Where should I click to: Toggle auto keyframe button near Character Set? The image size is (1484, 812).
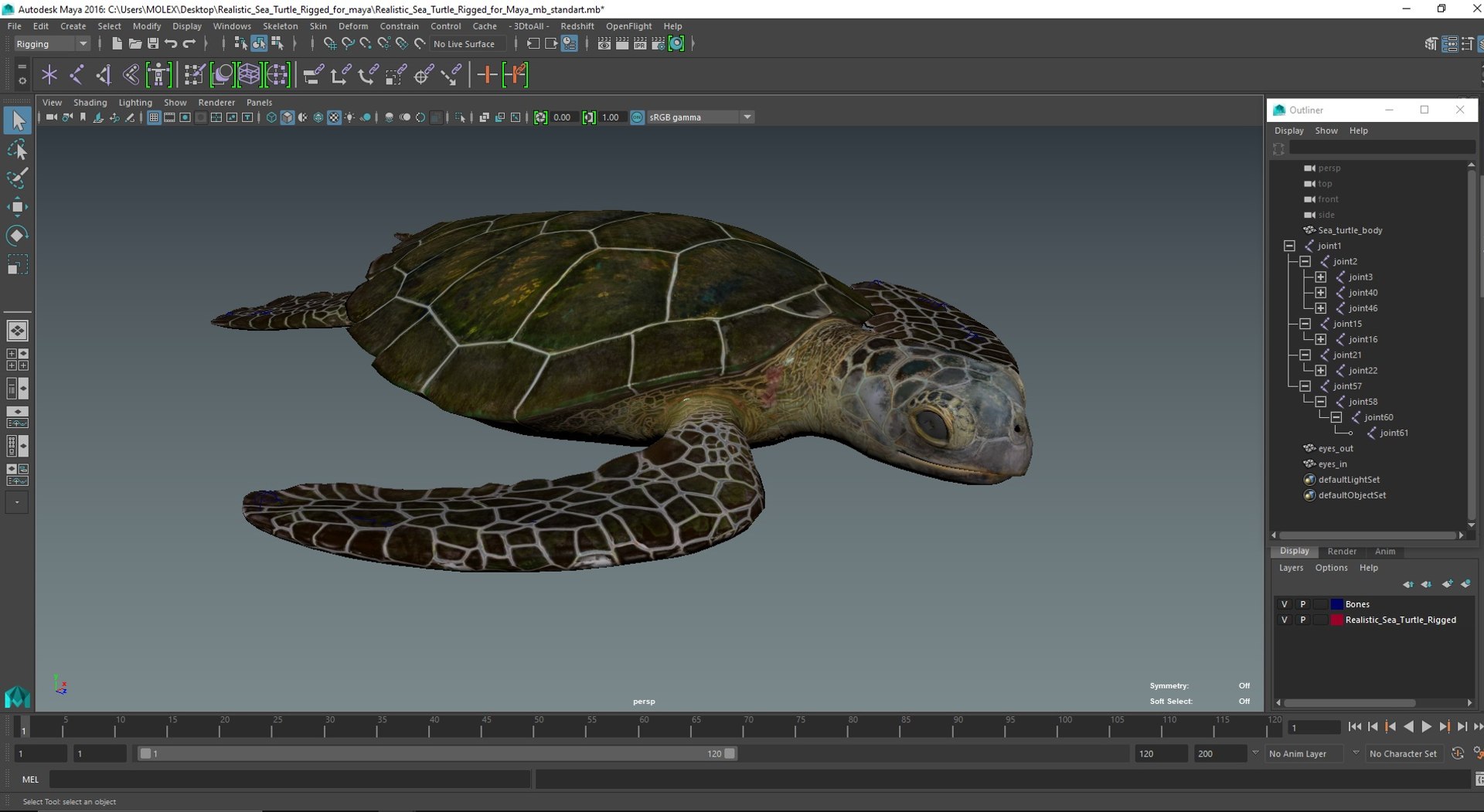(1458, 753)
